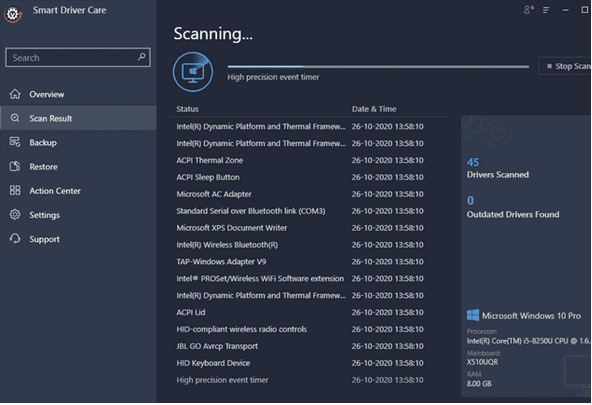Click the Scan Result magnifier icon
Viewport: 592px width, 405px height.
15,118
